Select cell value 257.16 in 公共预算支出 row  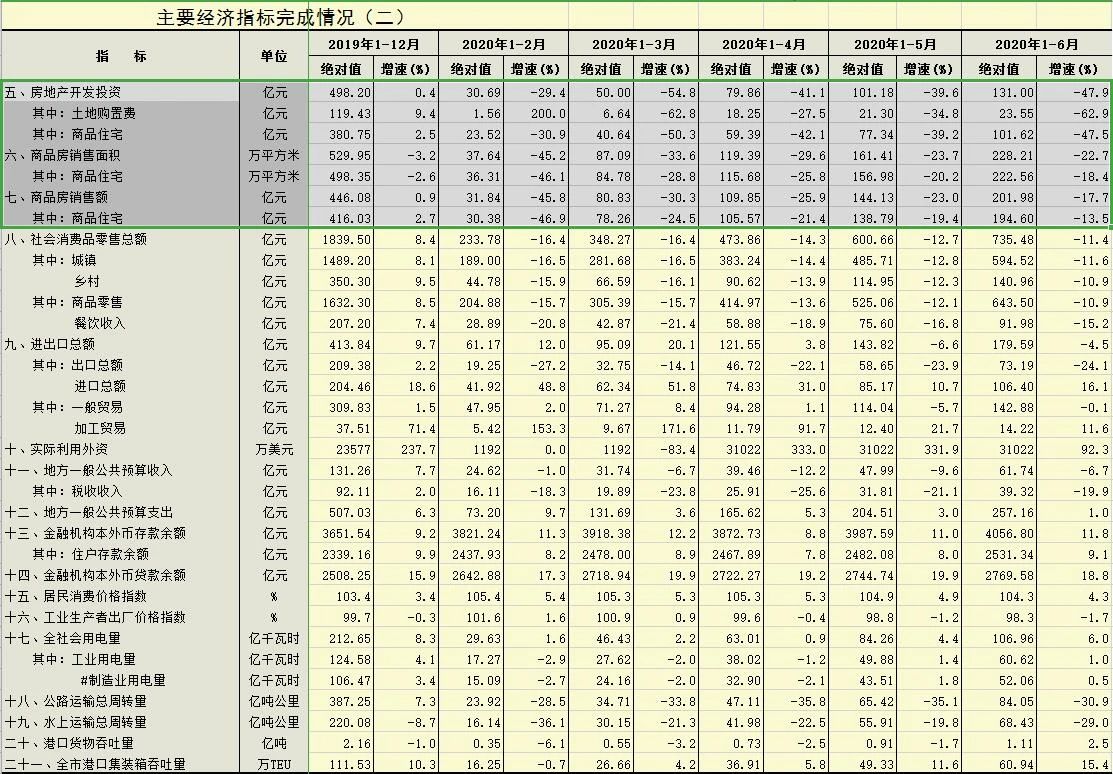1013,512
